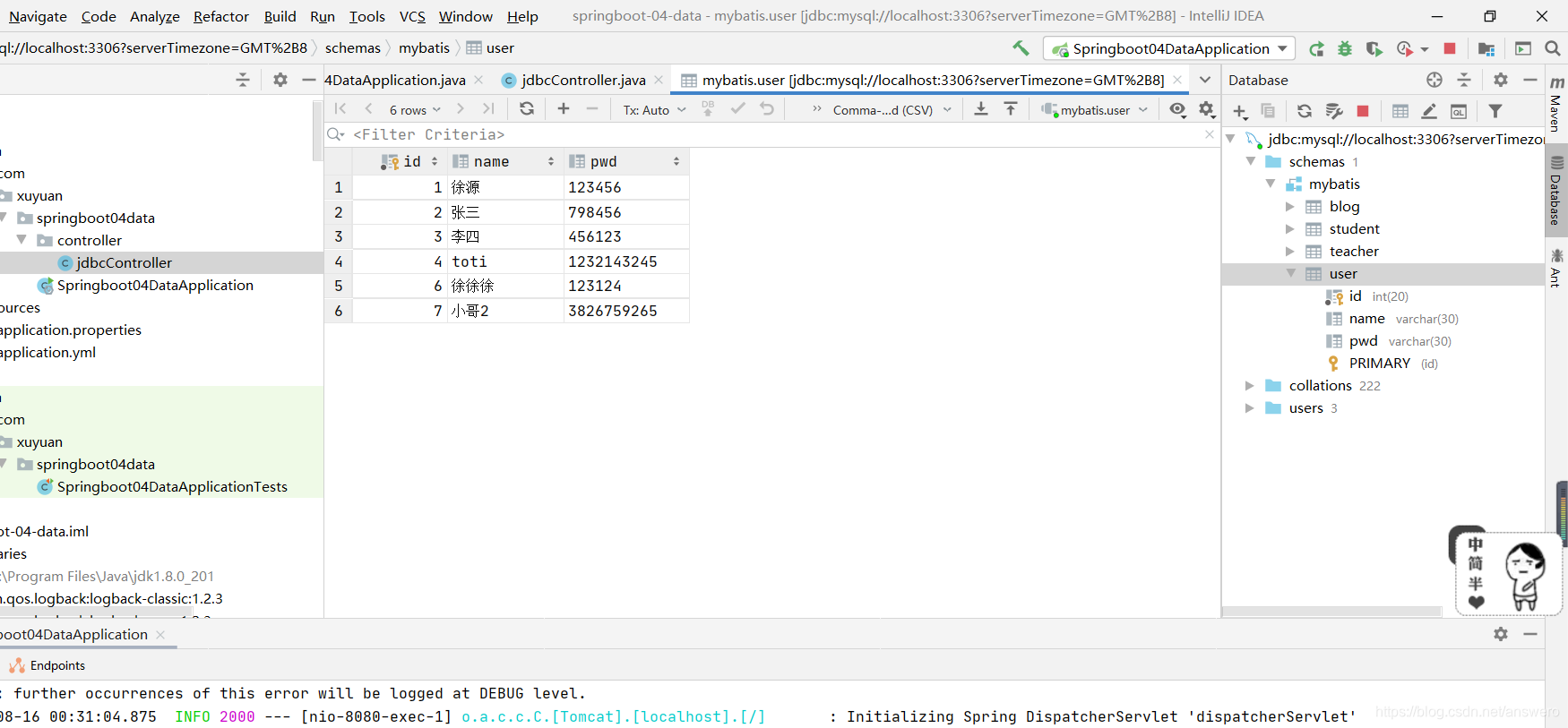Open table editor grid icon in Database panel
The image size is (1568, 728).
(1400, 111)
